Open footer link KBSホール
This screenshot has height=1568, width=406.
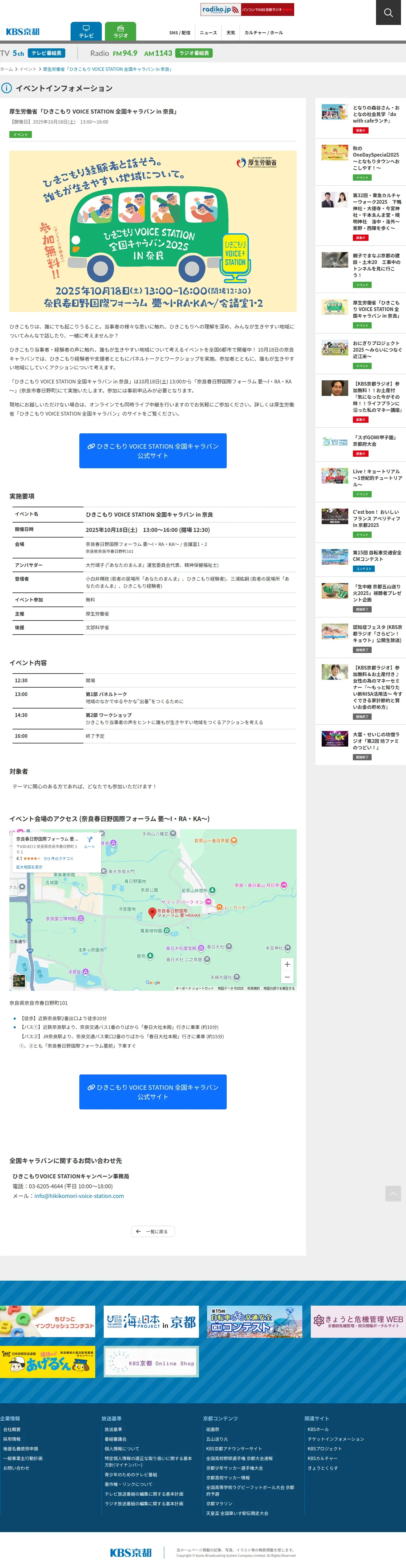click(318, 1429)
